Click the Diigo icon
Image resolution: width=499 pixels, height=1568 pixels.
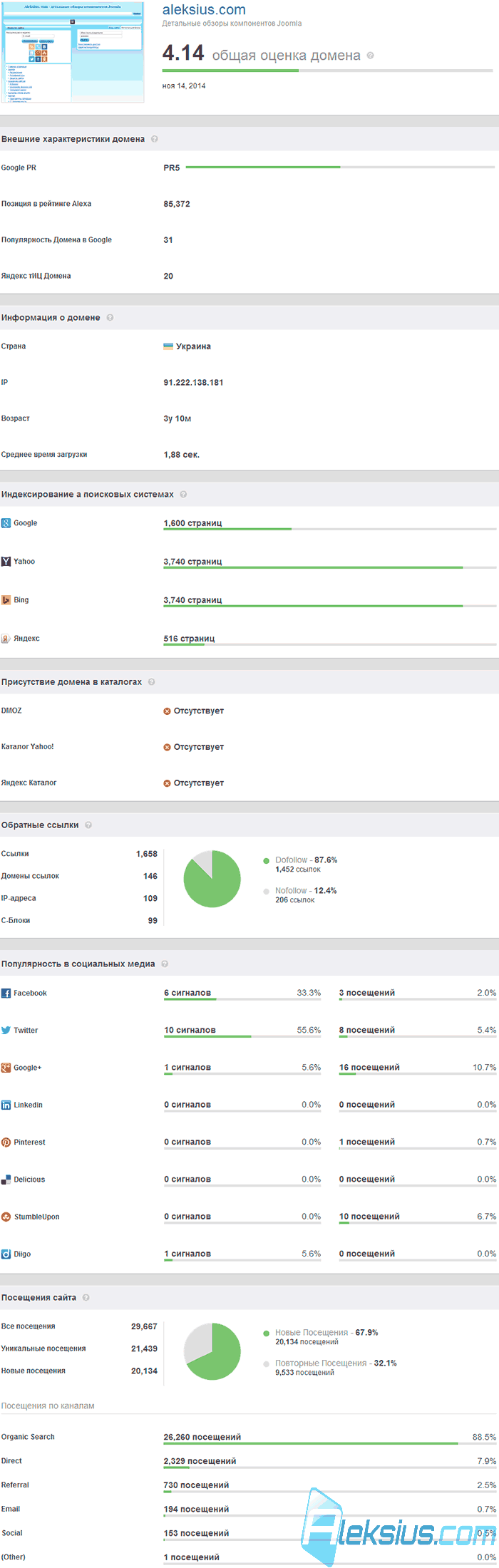click(x=6, y=1254)
